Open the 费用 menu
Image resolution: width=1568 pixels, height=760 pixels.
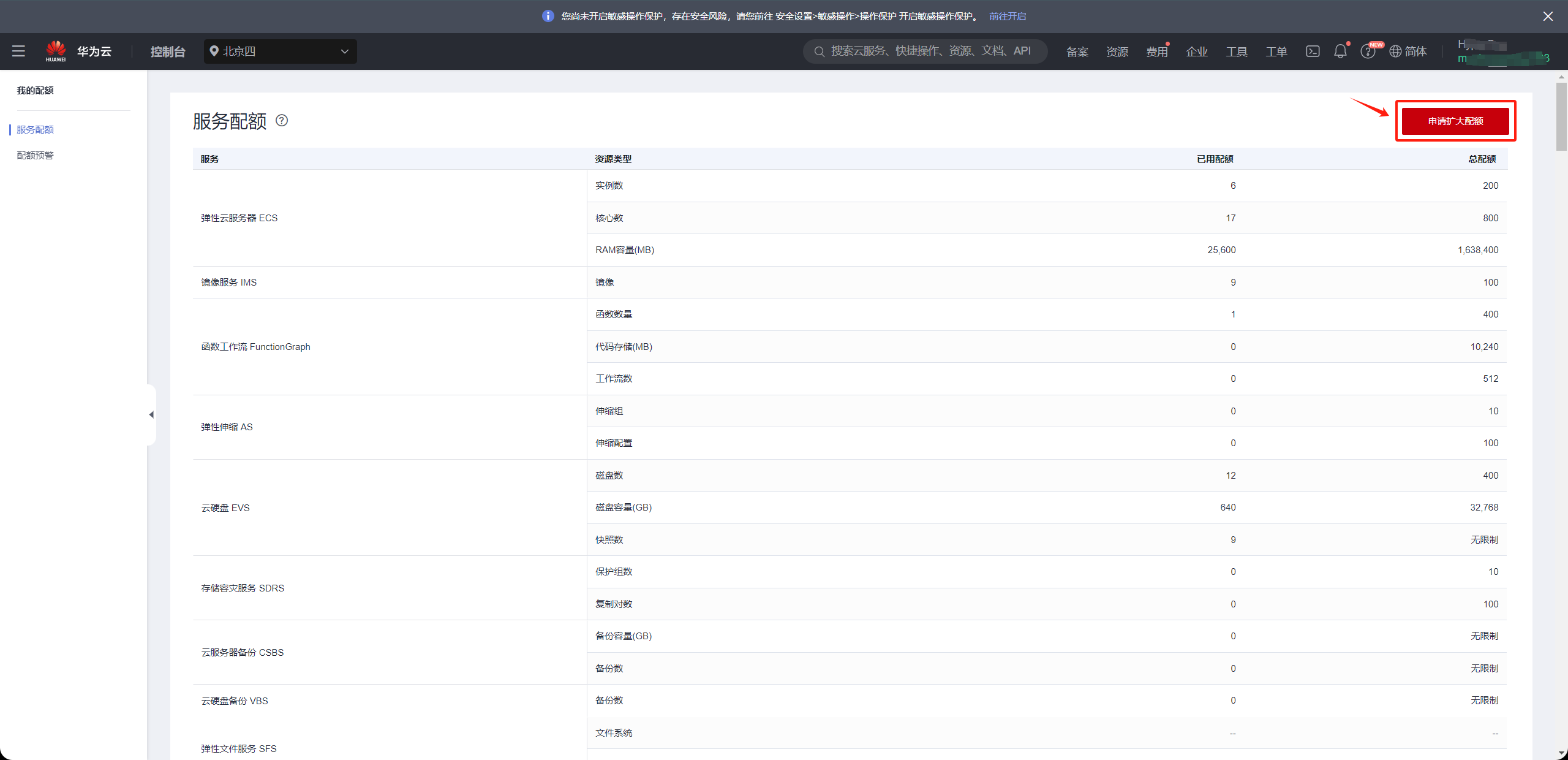(x=1156, y=52)
